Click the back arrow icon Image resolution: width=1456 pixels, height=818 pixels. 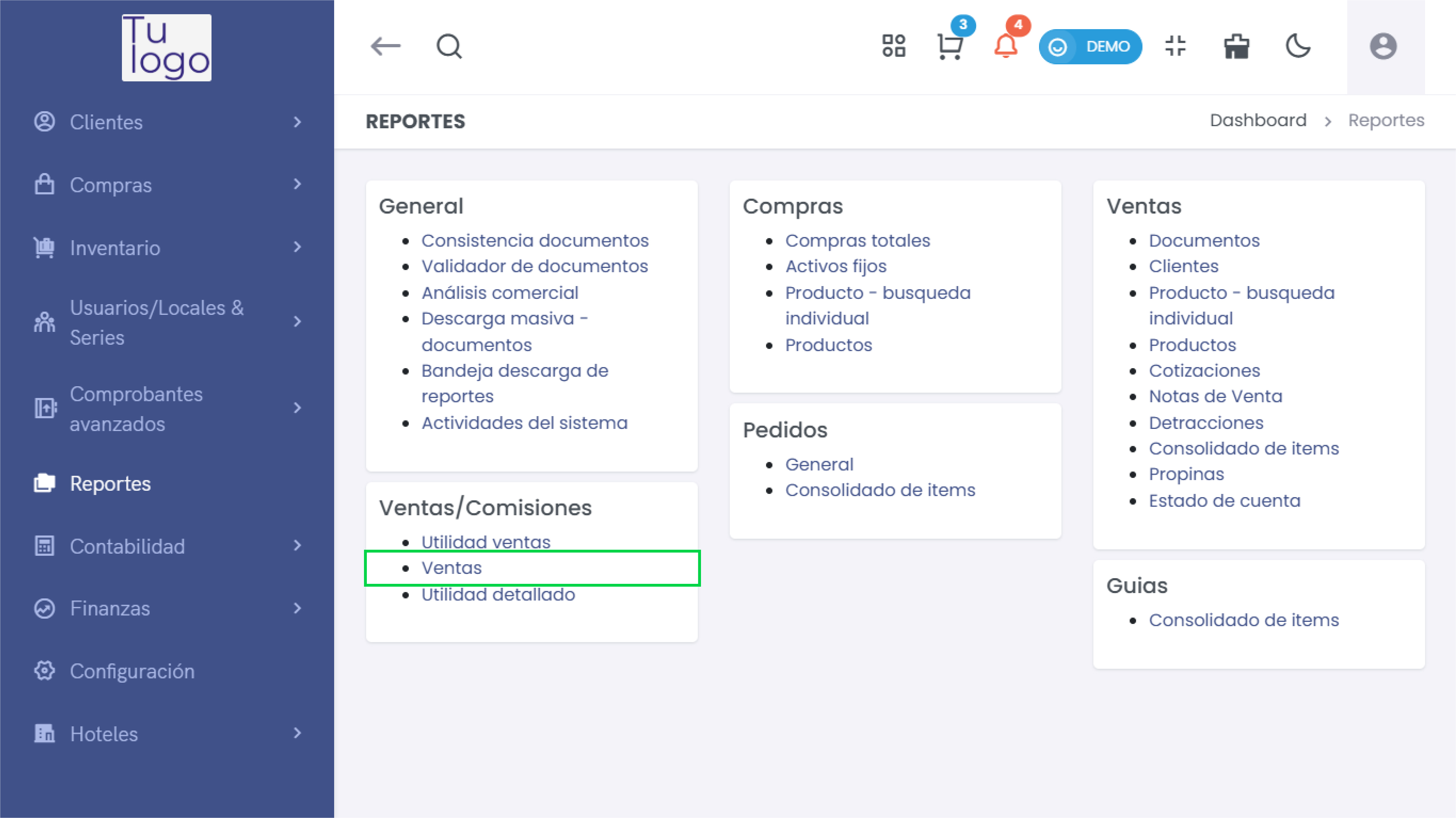point(385,46)
